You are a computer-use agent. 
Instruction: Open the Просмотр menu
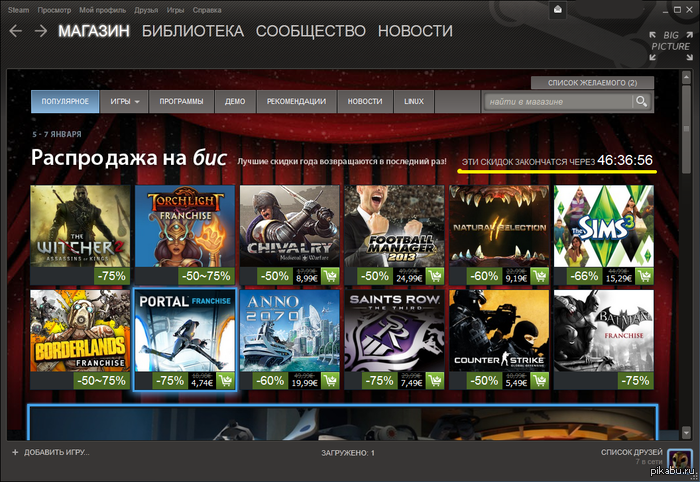[x=54, y=10]
